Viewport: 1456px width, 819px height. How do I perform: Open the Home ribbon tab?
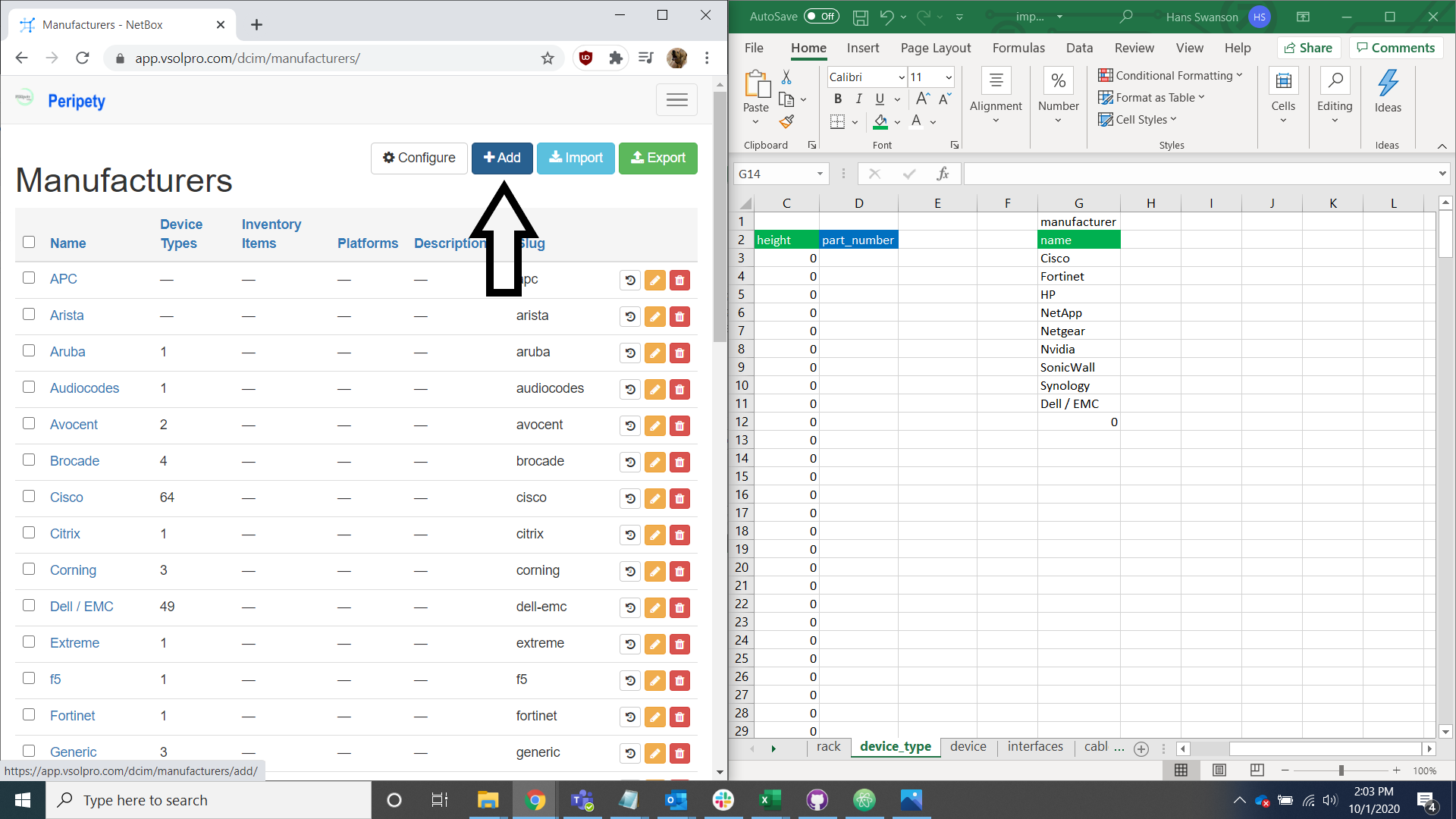[808, 48]
